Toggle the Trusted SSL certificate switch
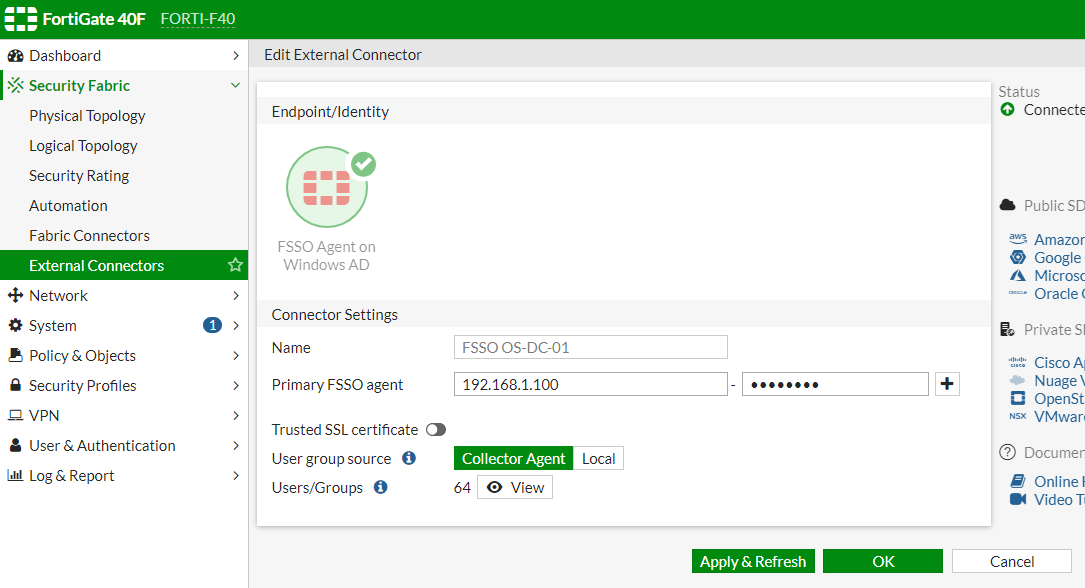This screenshot has height=588, width=1085. tap(436, 430)
